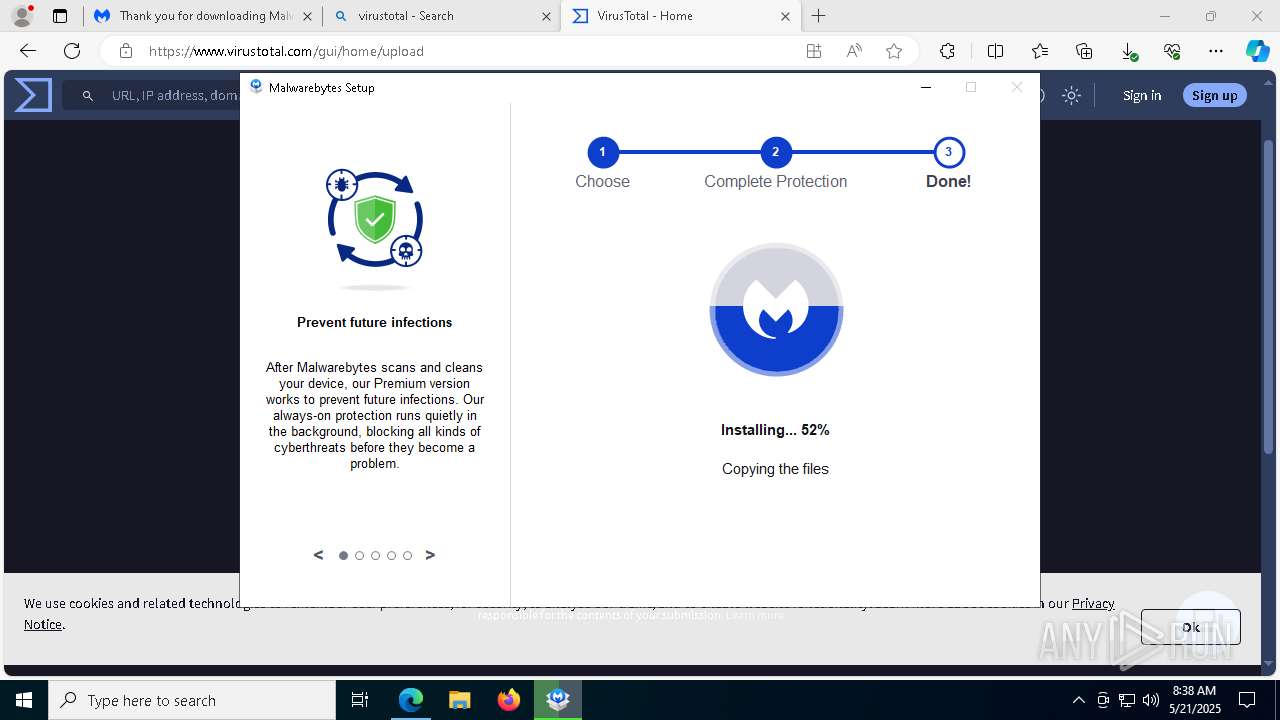Open Edge Collections
This screenshot has width=1280, height=720.
tap(1084, 51)
